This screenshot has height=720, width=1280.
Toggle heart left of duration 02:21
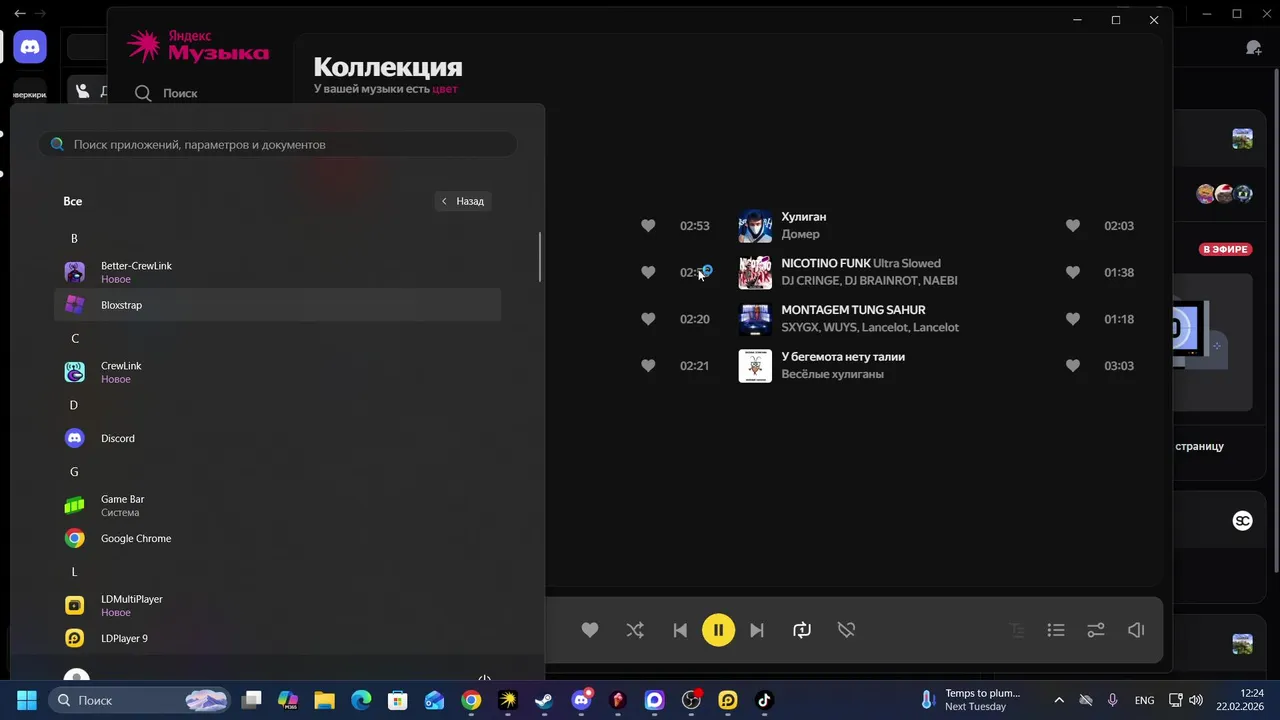[648, 366]
